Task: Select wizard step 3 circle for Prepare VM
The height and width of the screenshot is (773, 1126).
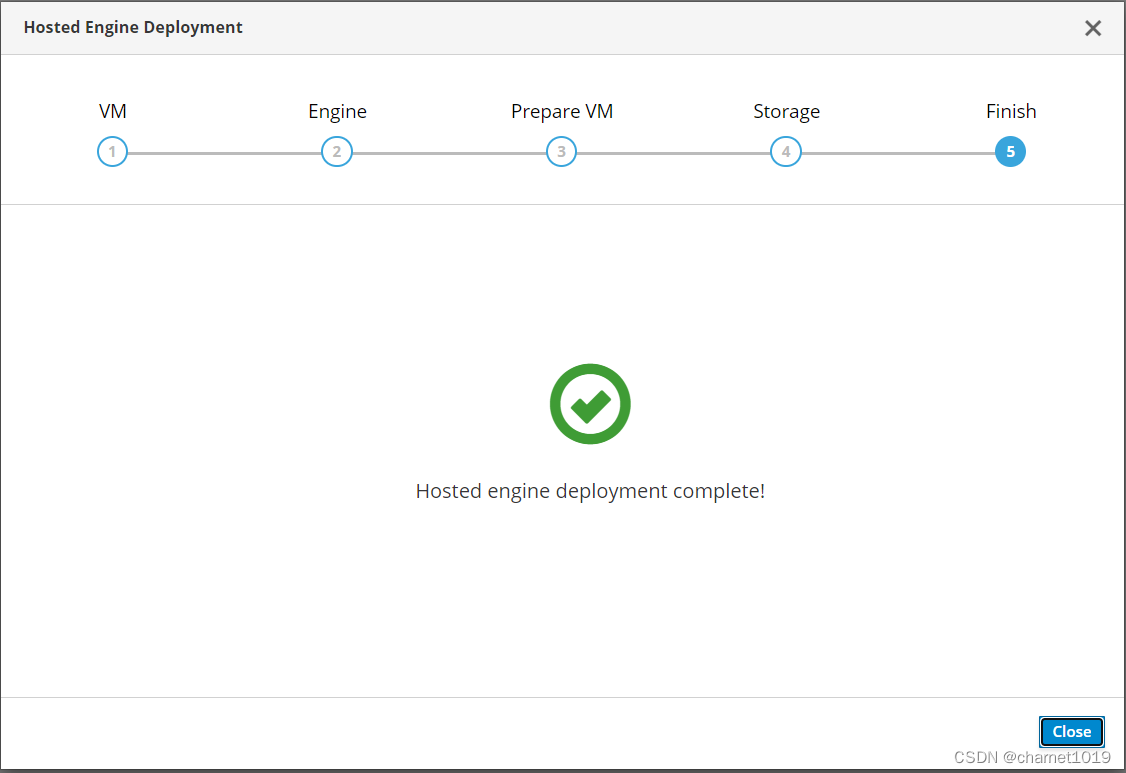Action: pos(562,152)
